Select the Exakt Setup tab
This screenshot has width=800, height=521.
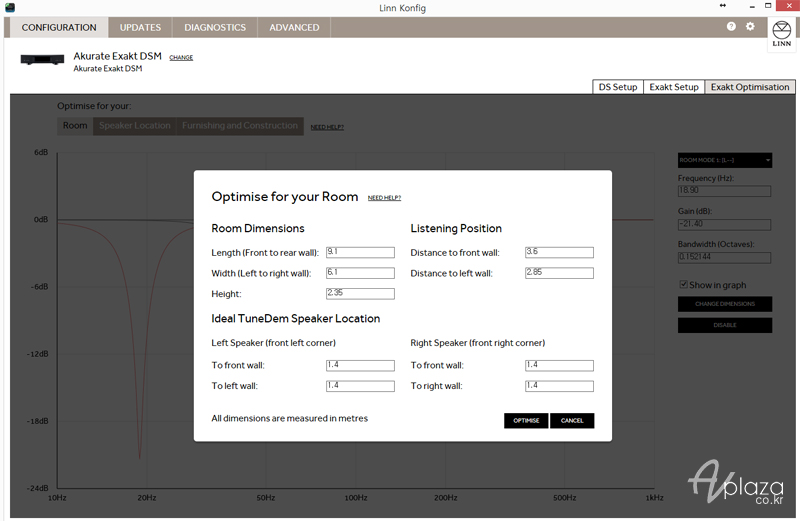[x=674, y=87]
